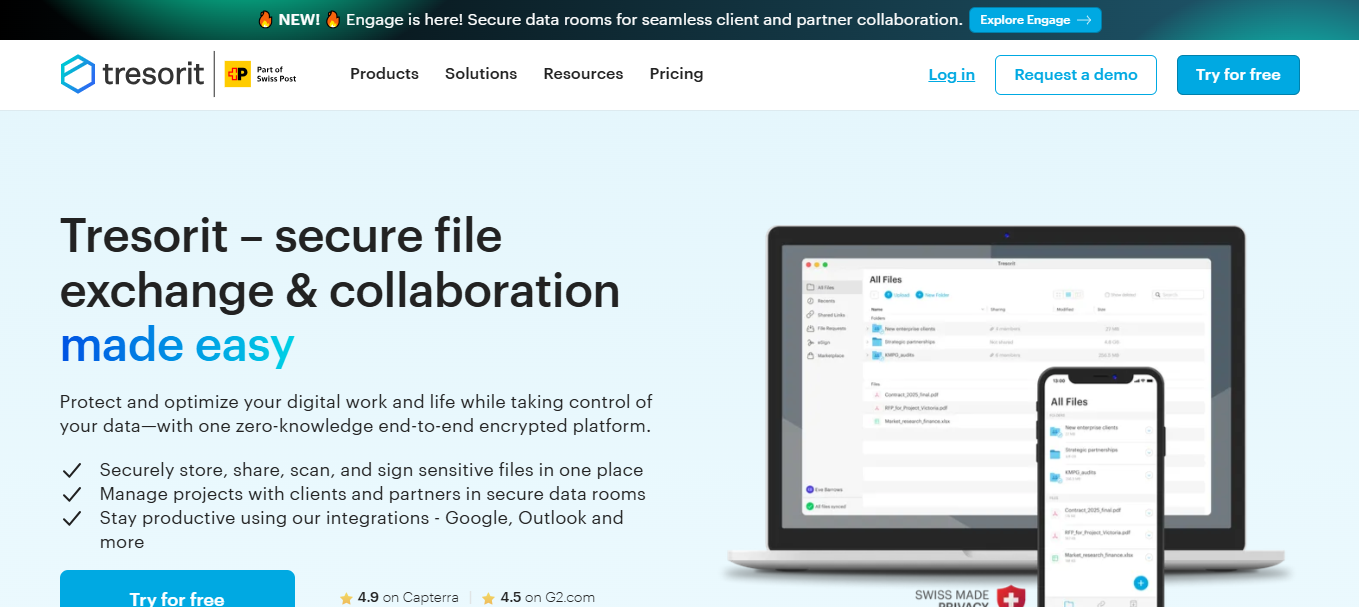Go to the Pricing page
Screen dimensions: 1359x607
click(x=676, y=74)
